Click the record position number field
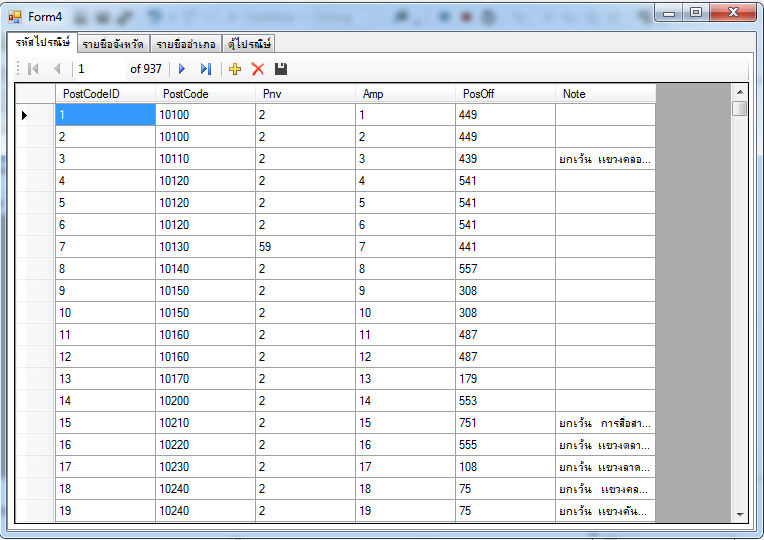Screen dimensions: 764x540 pos(98,69)
